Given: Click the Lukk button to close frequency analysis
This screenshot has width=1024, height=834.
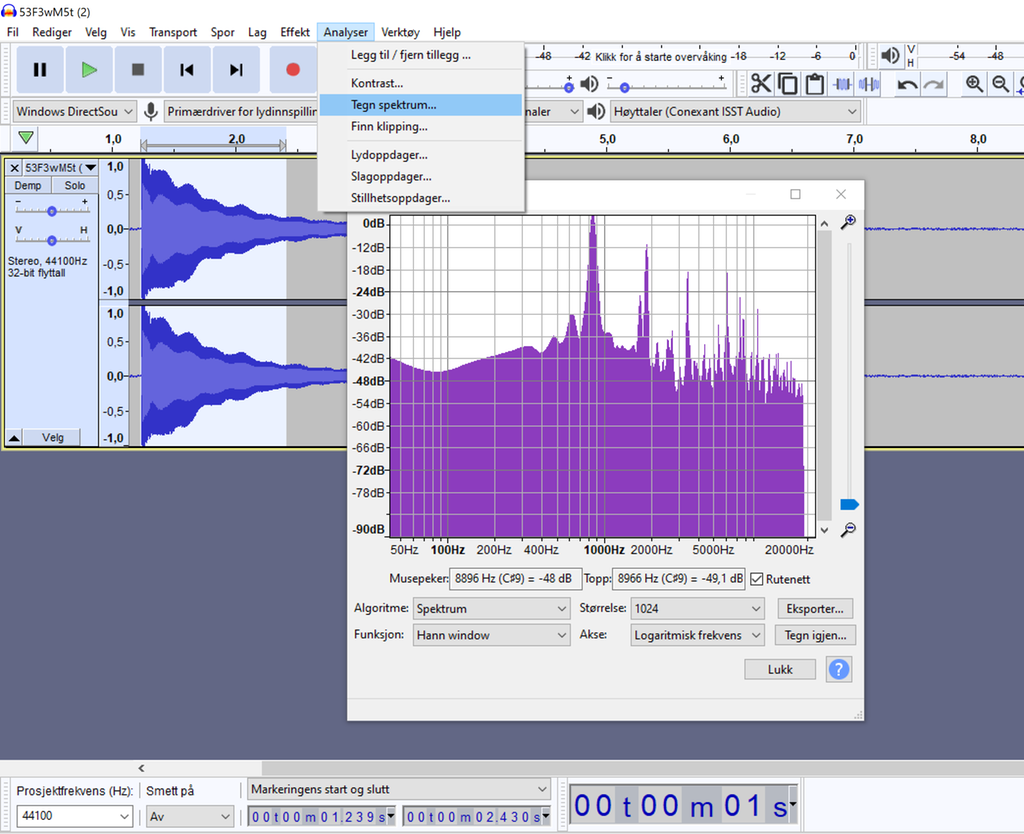Looking at the screenshot, I should (x=779, y=669).
